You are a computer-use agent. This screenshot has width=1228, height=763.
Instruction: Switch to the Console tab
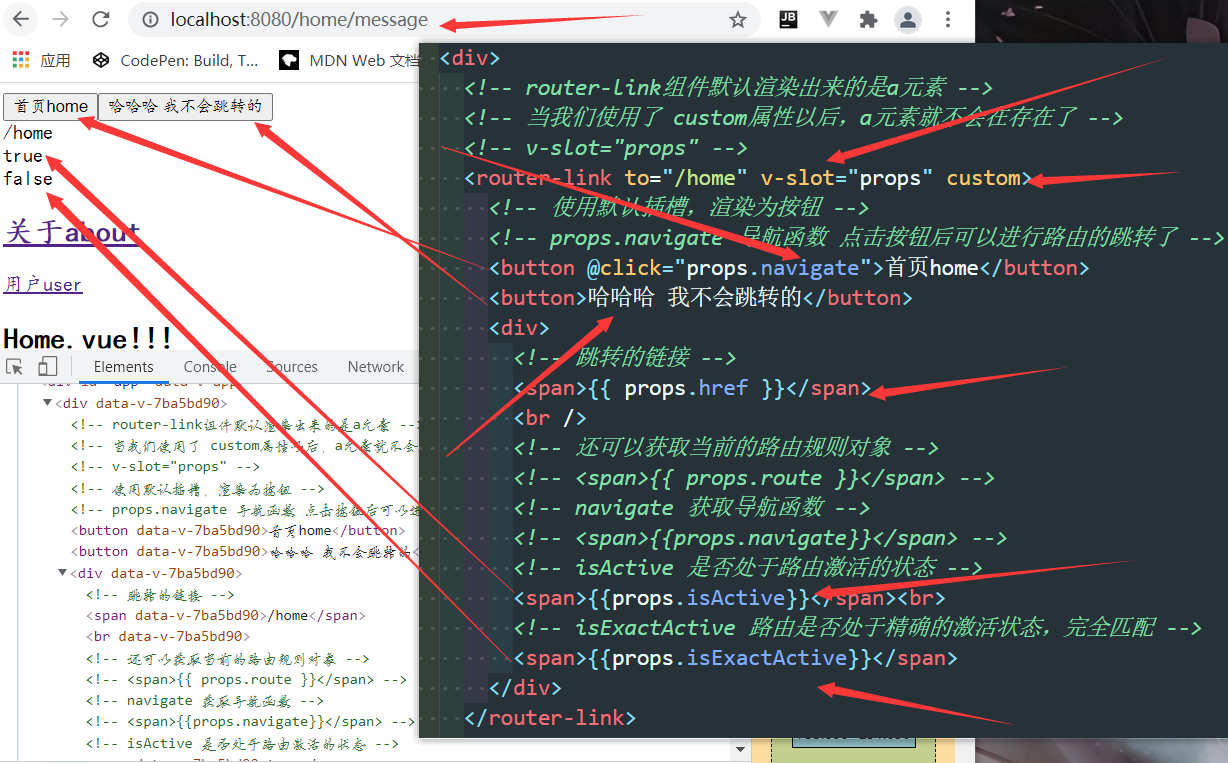coord(210,367)
